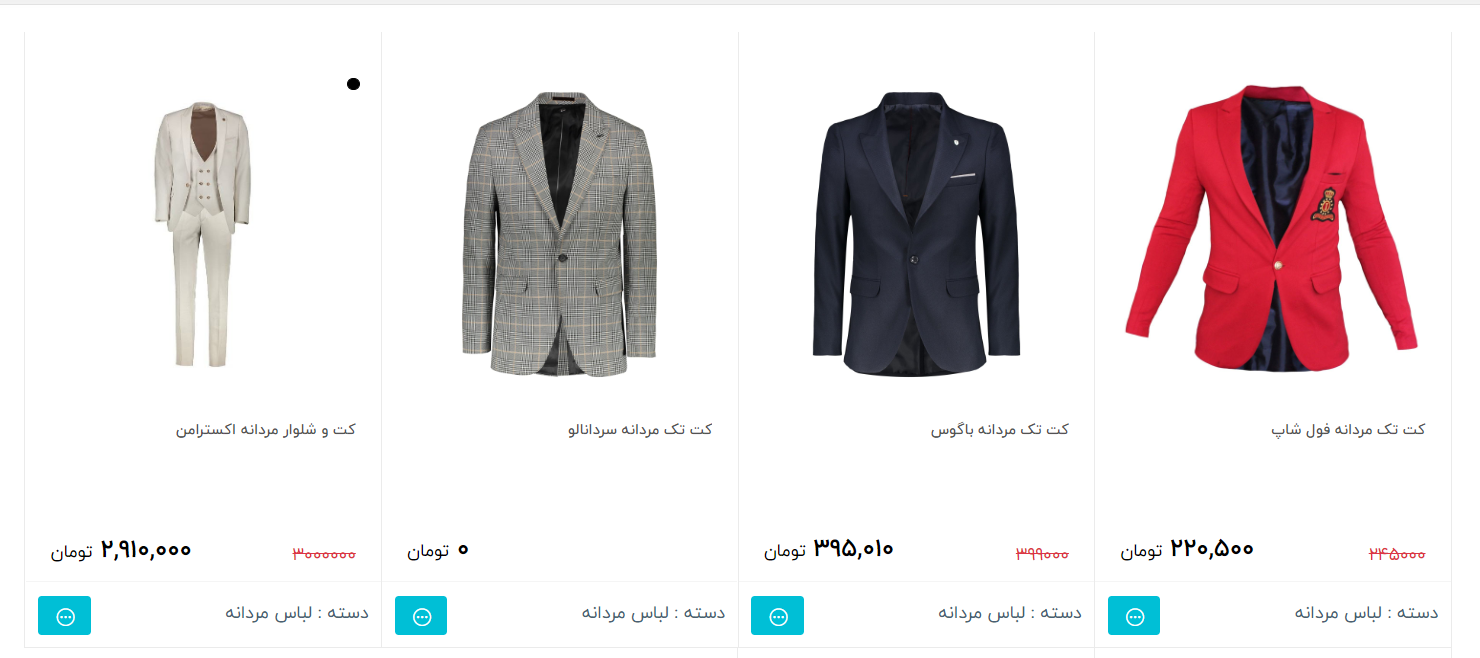
Task: Click the ۳۹۵,۰۱۰ تومان price
Action: pos(829,549)
